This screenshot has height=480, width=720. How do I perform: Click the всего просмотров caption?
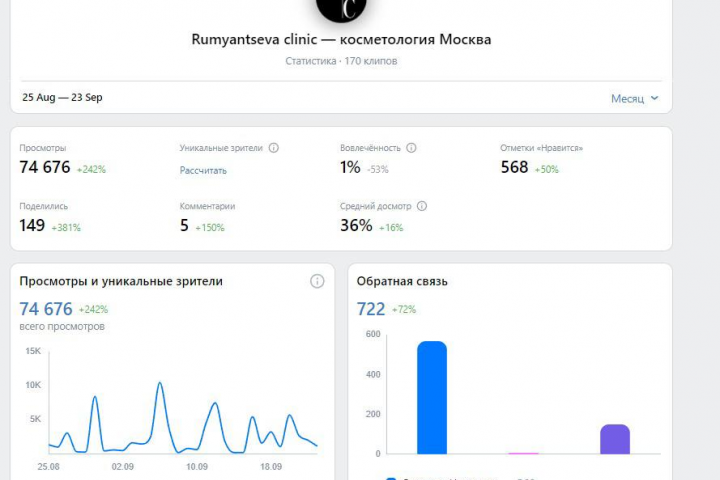click(62, 327)
